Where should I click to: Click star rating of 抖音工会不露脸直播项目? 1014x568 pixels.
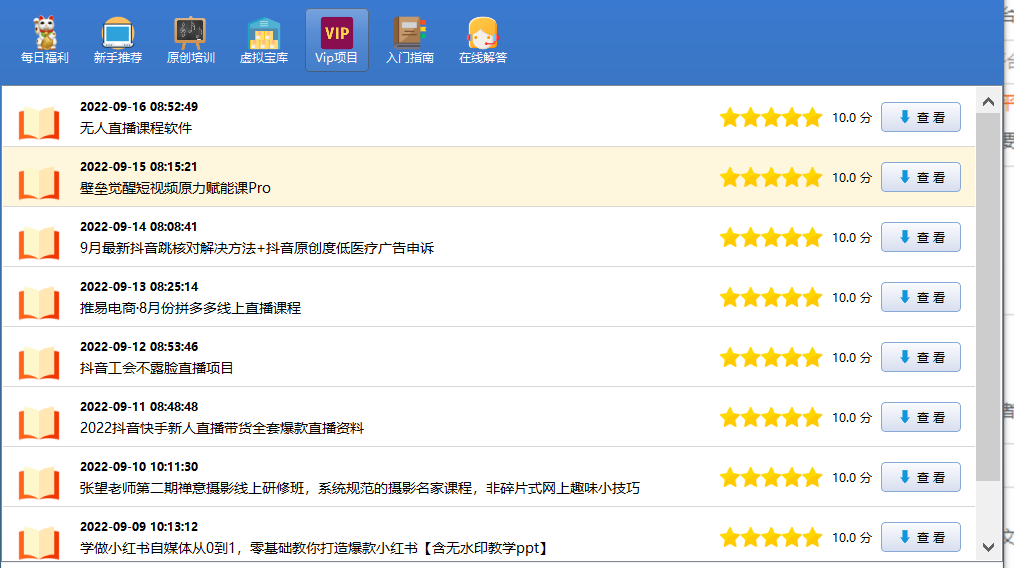771,357
